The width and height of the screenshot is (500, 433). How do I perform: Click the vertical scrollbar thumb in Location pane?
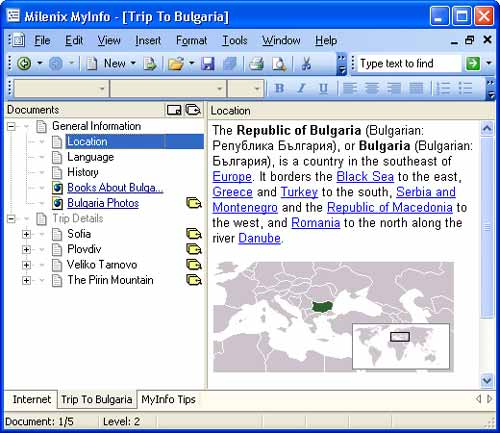point(487,227)
